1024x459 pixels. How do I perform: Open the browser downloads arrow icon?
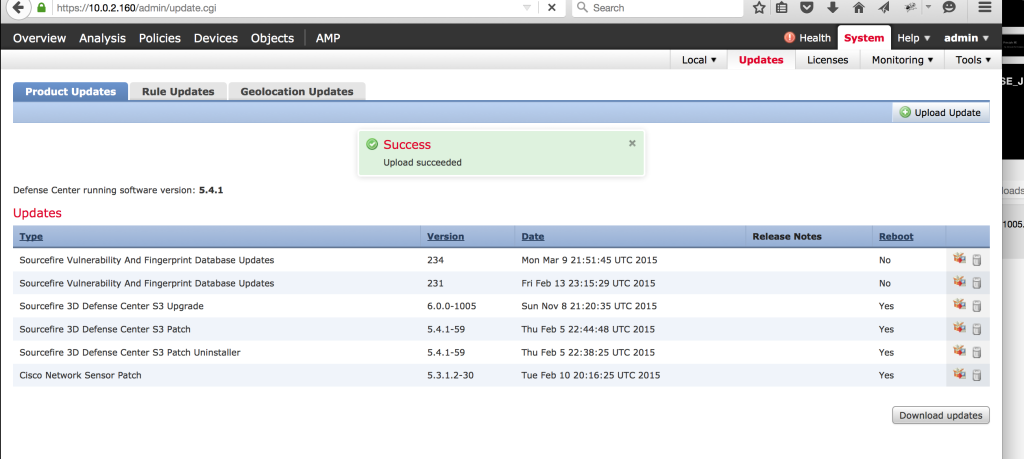832,8
